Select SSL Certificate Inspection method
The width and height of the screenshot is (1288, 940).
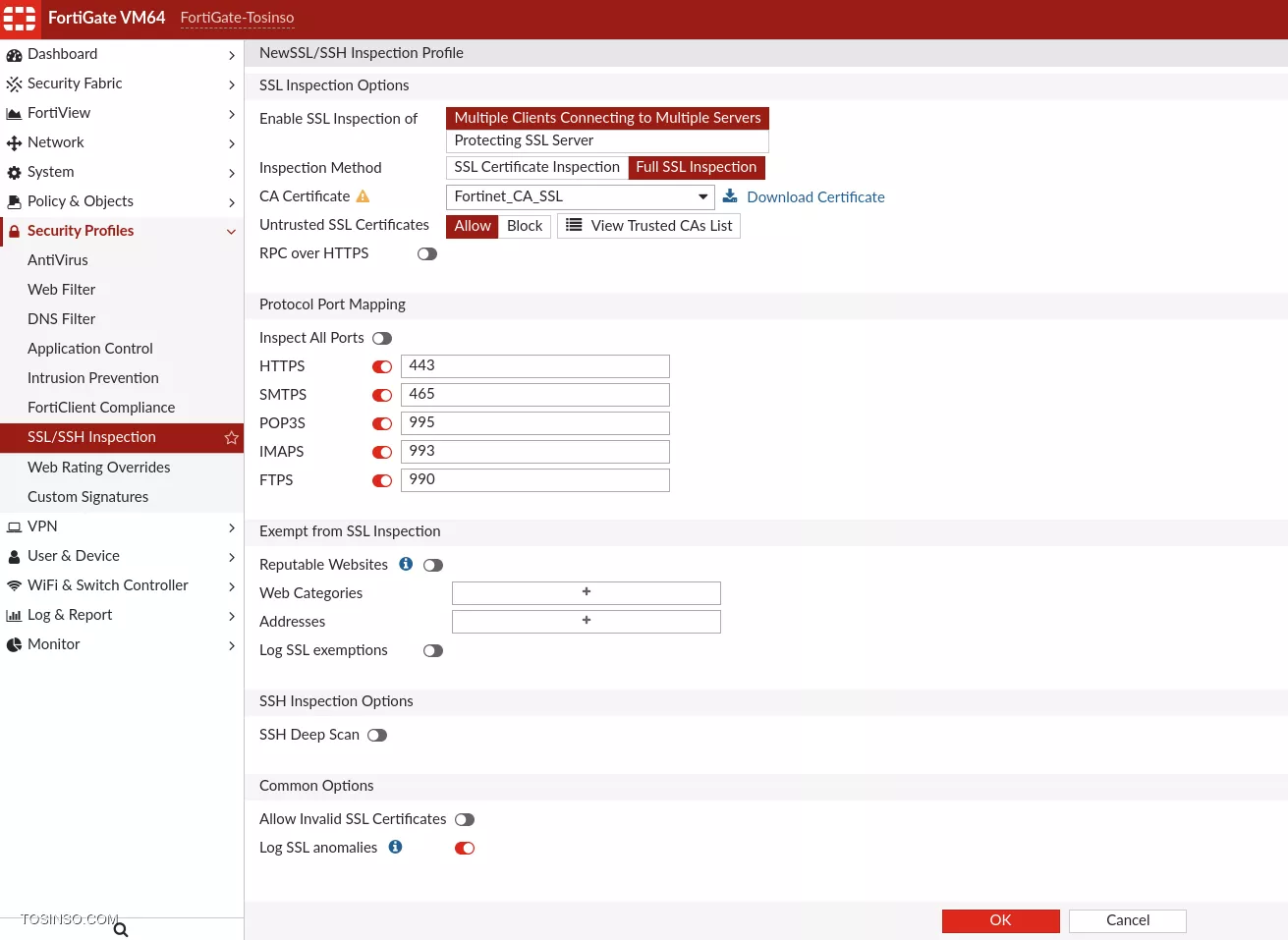[x=536, y=167]
